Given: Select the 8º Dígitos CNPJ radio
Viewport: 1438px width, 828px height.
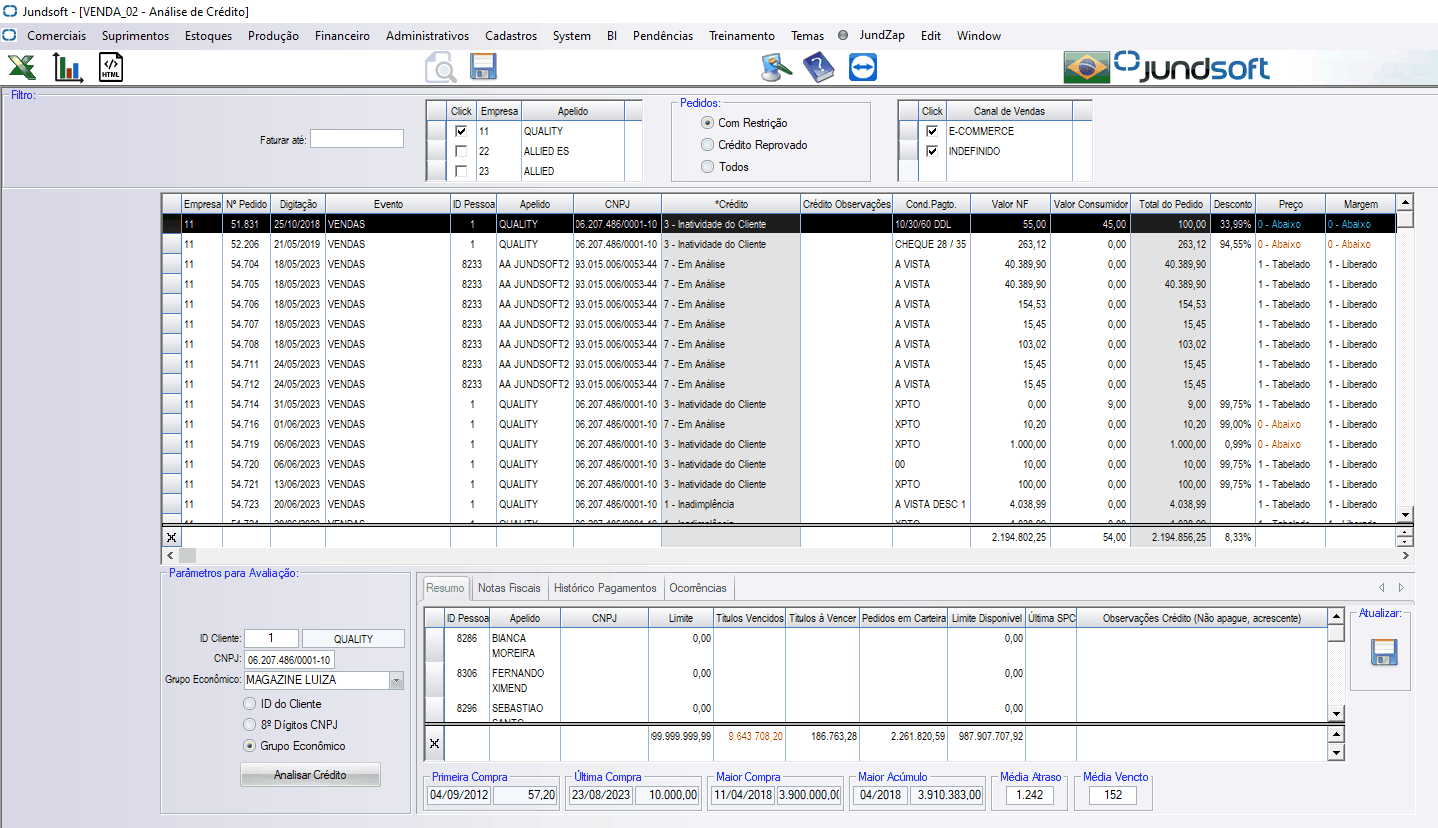Looking at the screenshot, I should coord(250,724).
